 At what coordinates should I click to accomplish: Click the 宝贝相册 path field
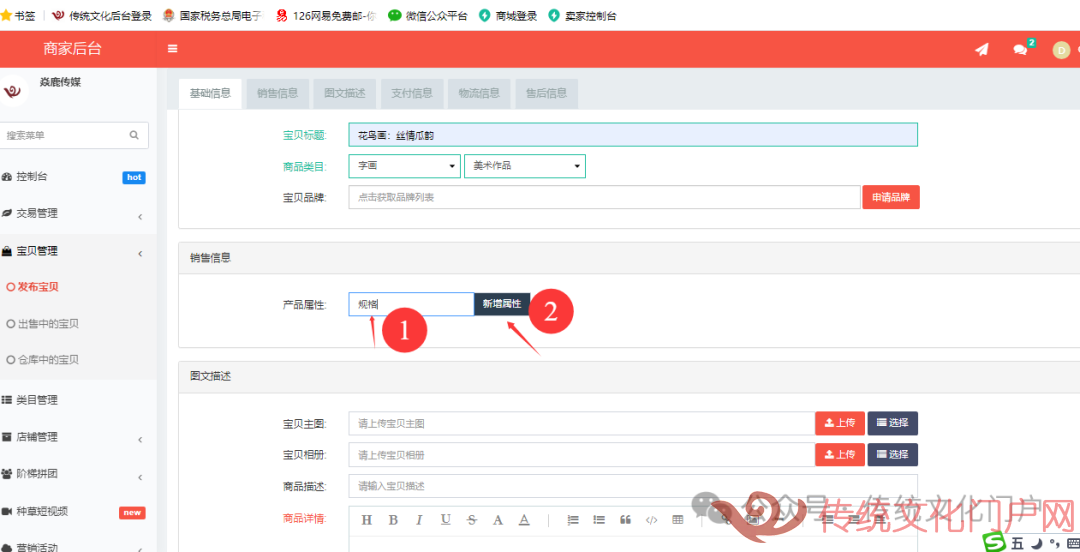point(581,455)
